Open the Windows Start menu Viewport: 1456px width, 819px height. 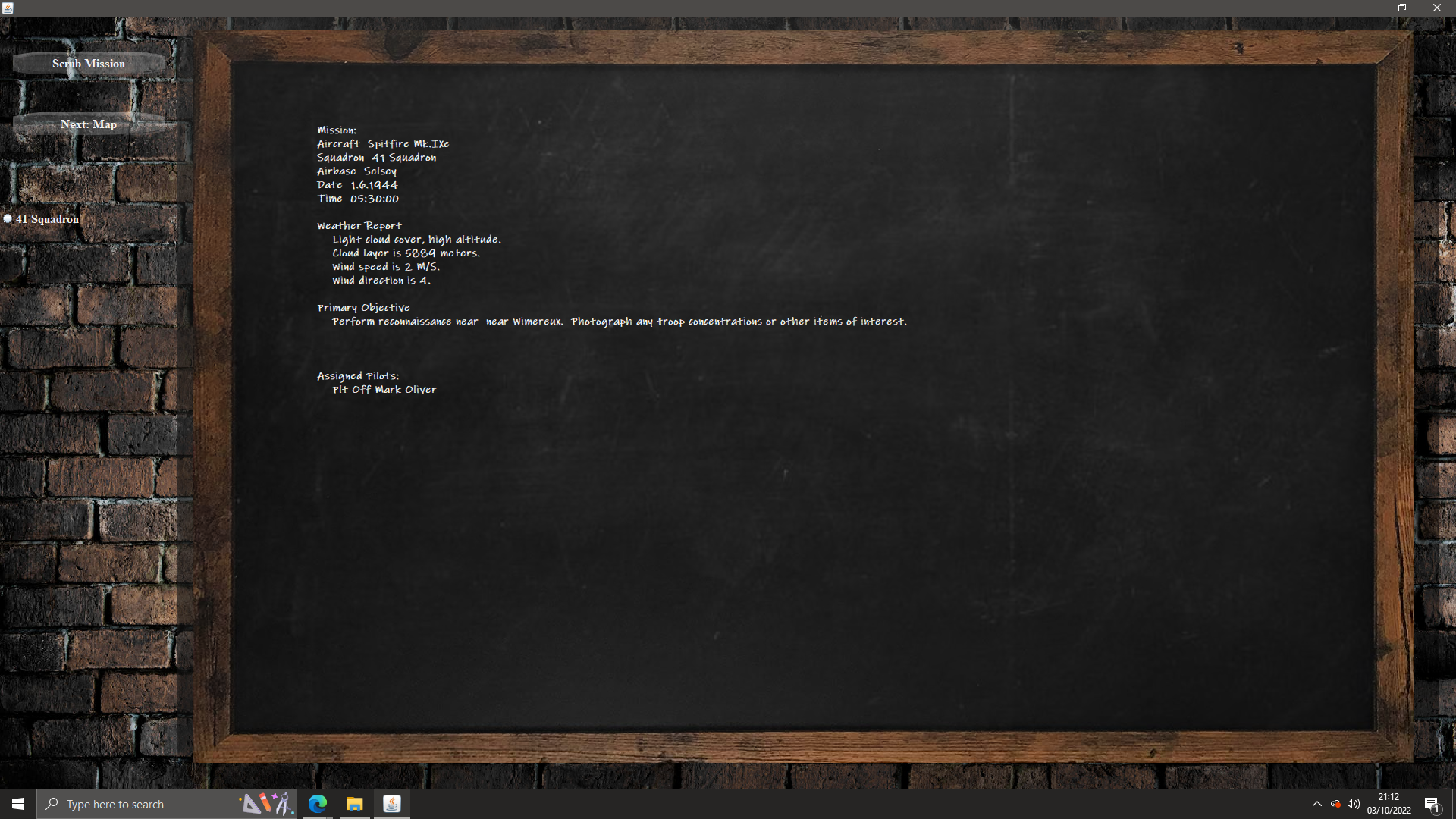(x=18, y=804)
